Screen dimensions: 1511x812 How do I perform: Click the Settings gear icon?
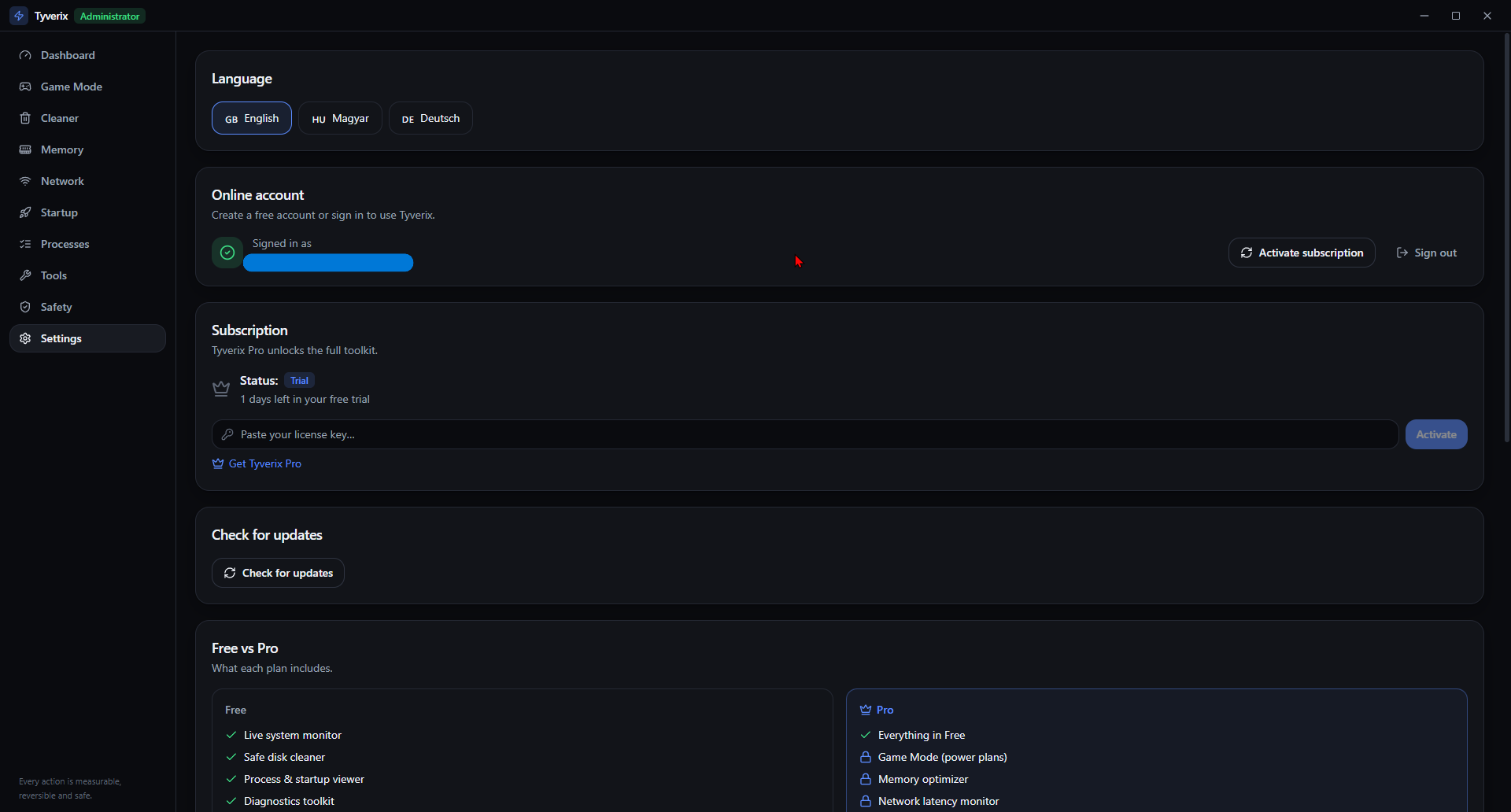pyautogui.click(x=25, y=338)
